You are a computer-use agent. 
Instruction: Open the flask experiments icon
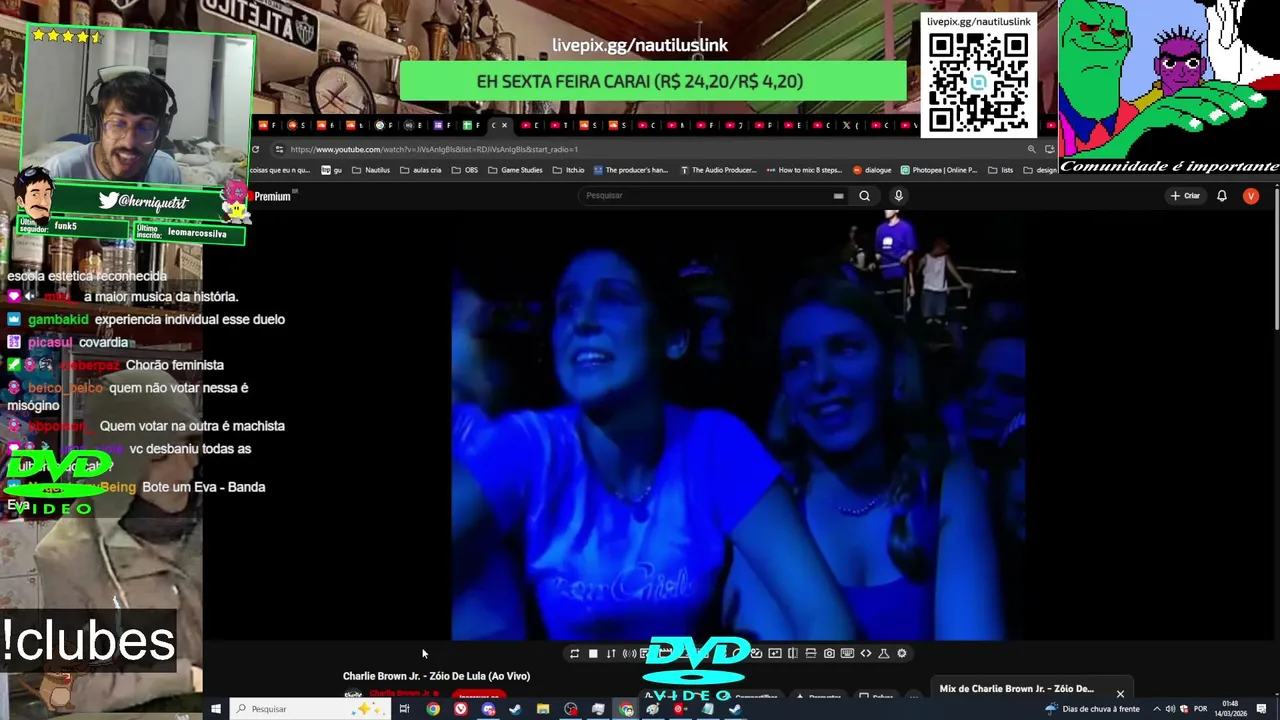884,654
